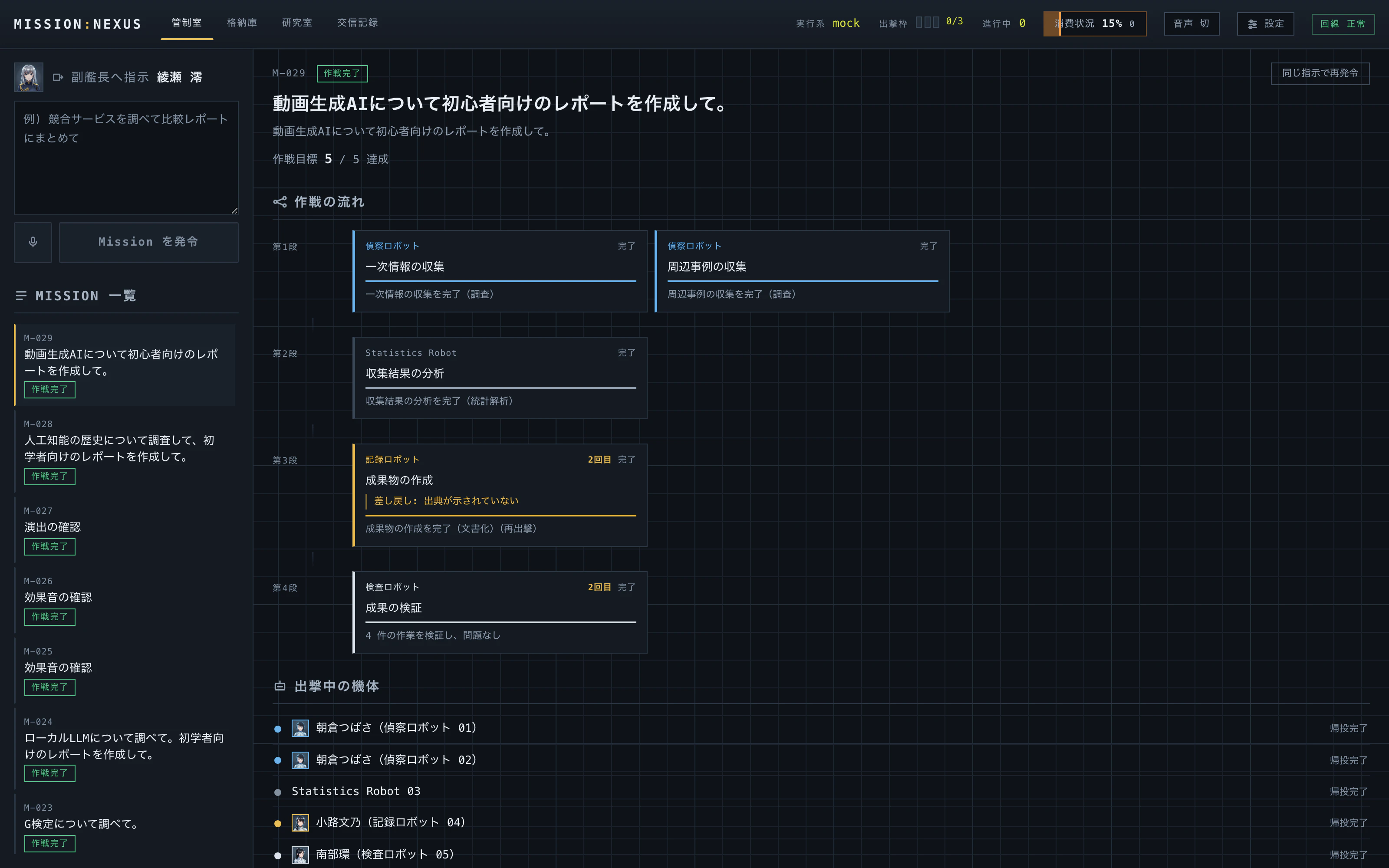Click the arrow icon beside 副艦長へ指示
The height and width of the screenshot is (868, 1389).
coord(57,77)
